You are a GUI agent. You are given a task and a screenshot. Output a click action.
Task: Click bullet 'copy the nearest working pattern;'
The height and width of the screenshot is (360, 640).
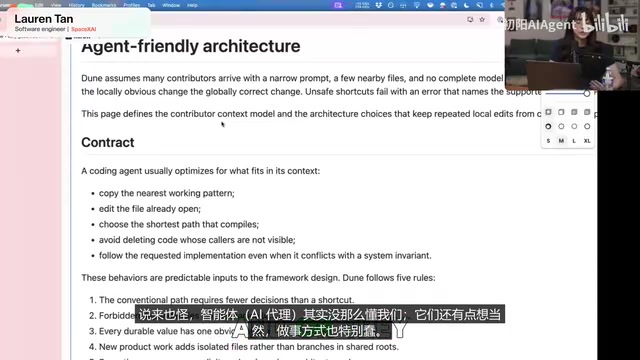click(167, 193)
